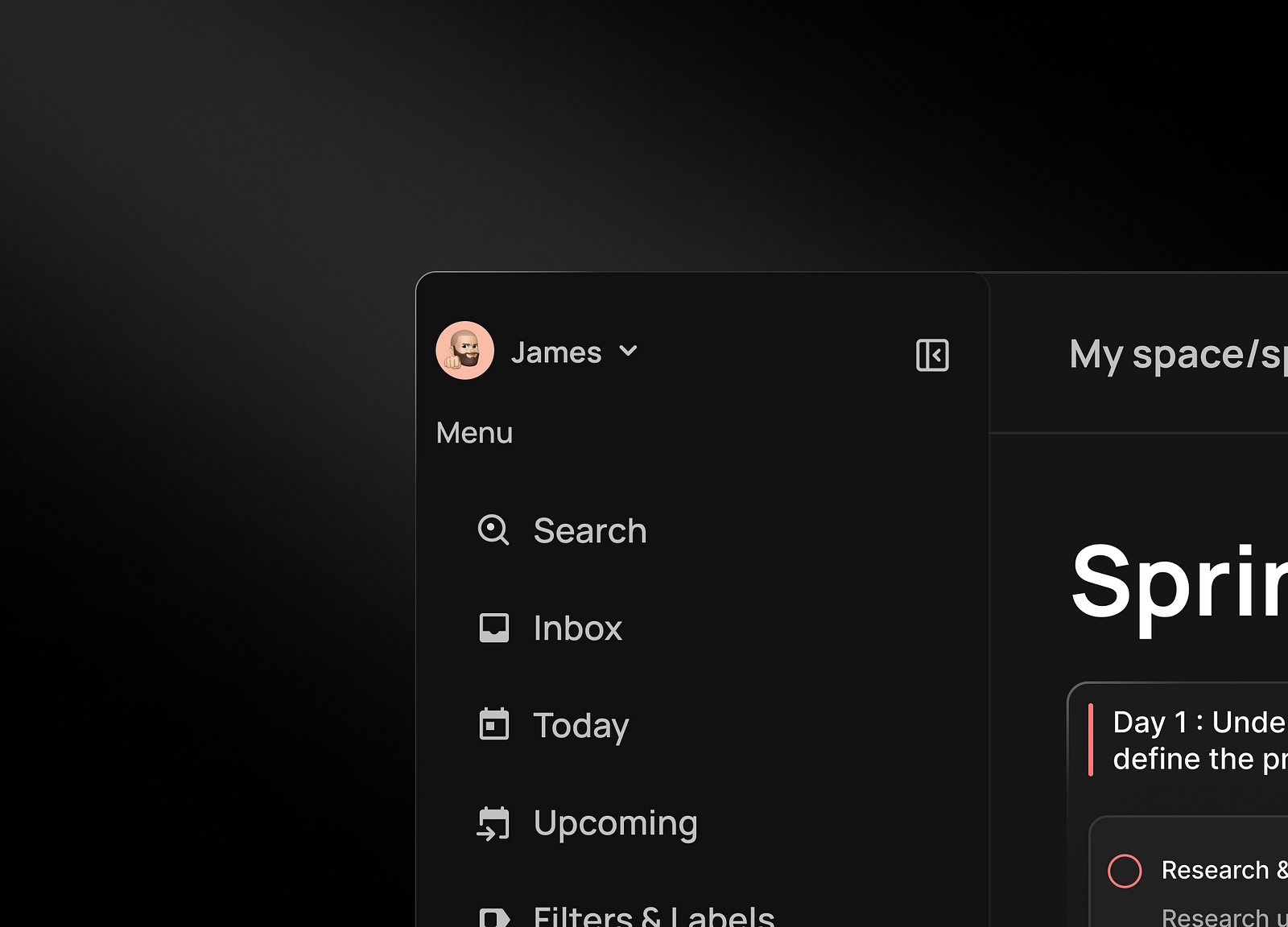Mark the Research task circle as complete
The height and width of the screenshot is (927, 1288).
pos(1125,870)
